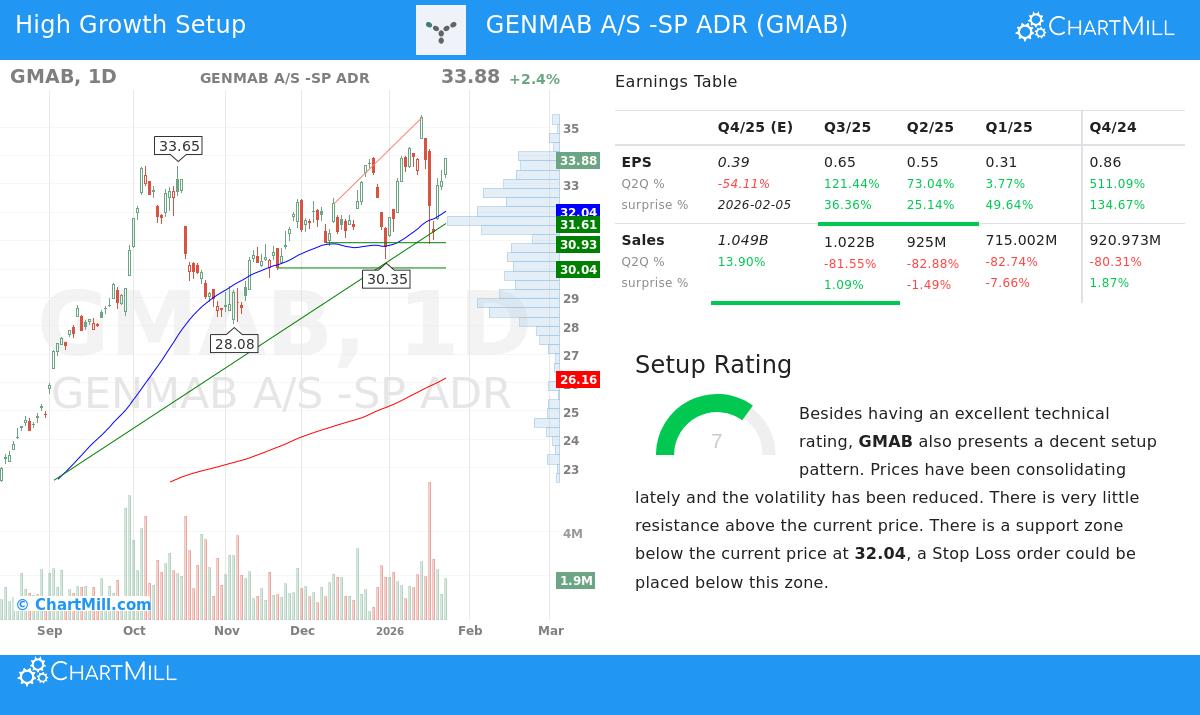Click the 2026-02-05 earnings date
This screenshot has width=1200, height=715.
pyautogui.click(x=755, y=204)
